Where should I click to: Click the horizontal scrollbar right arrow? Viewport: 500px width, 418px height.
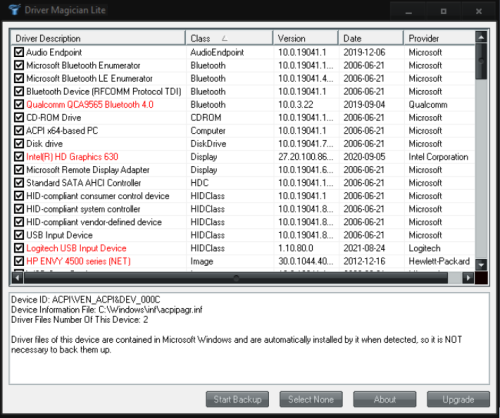(468, 278)
